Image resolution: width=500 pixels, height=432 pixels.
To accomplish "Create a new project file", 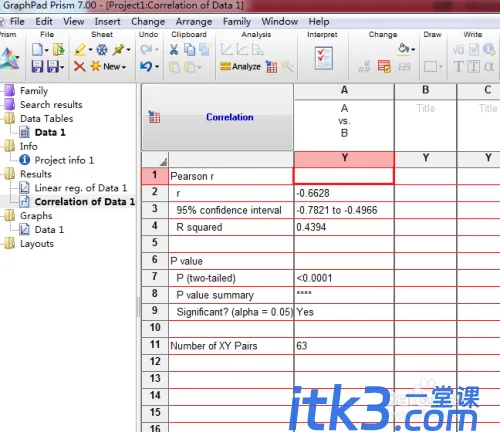I will (x=37, y=50).
